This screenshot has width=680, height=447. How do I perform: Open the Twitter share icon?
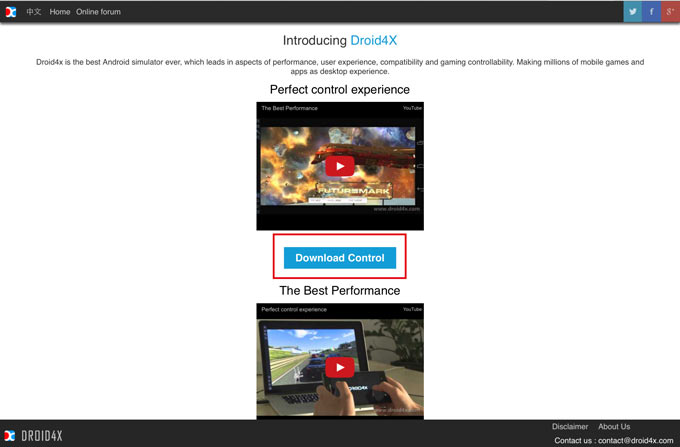(x=633, y=12)
